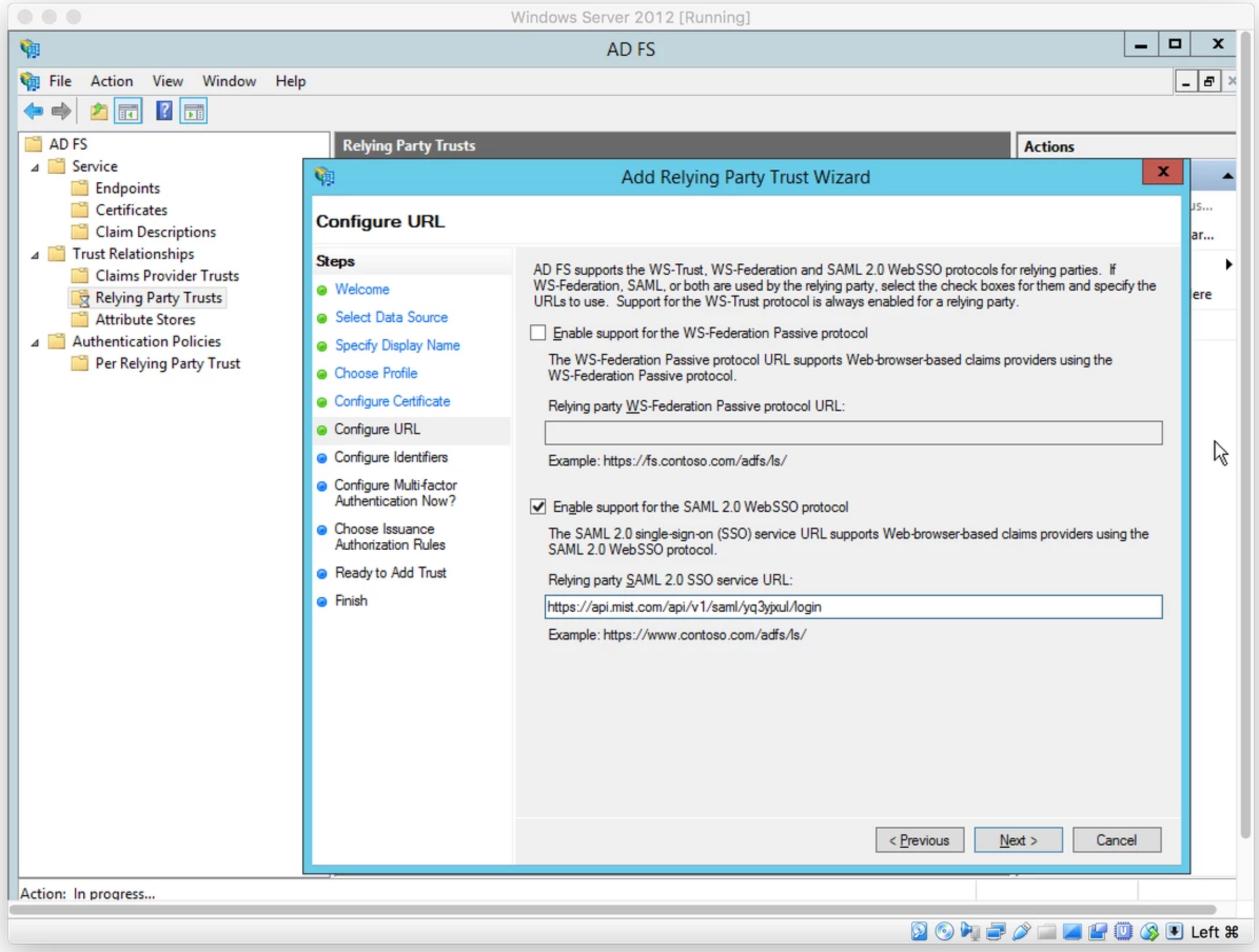
Task: Click the SAML 2.0 SSO service URL field
Action: tap(853, 607)
